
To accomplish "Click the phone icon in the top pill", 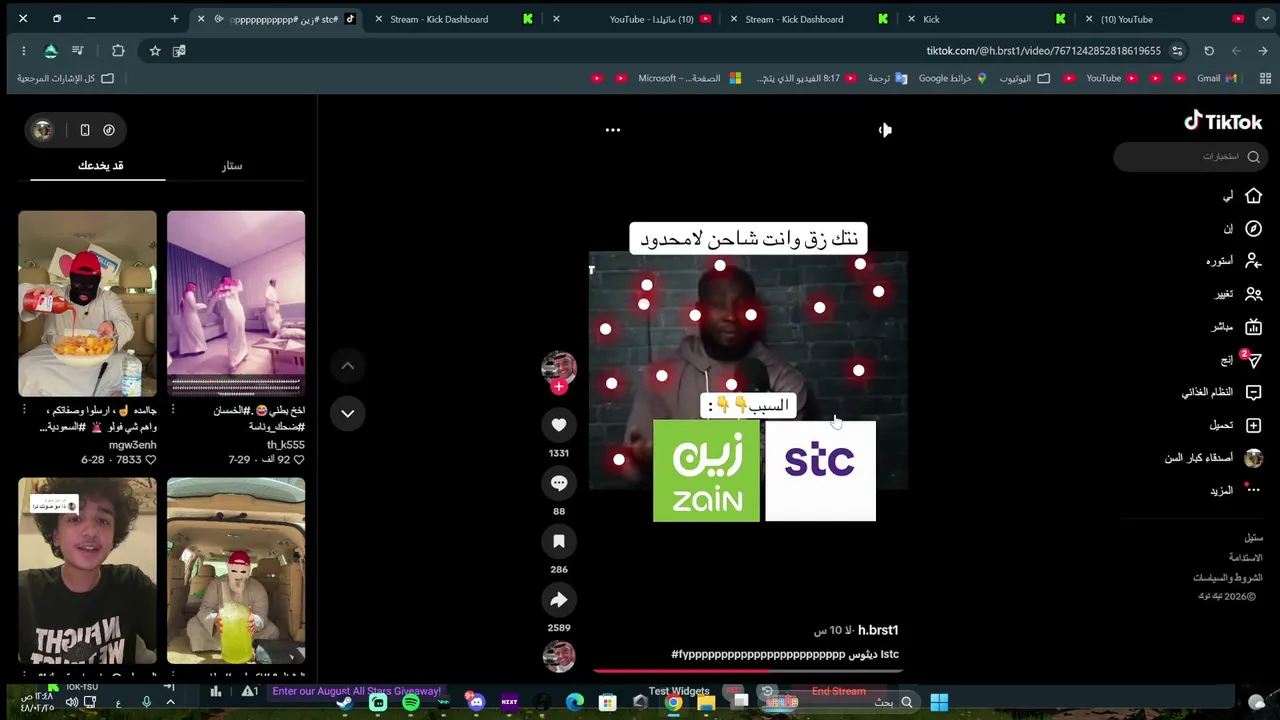I will (85, 130).
